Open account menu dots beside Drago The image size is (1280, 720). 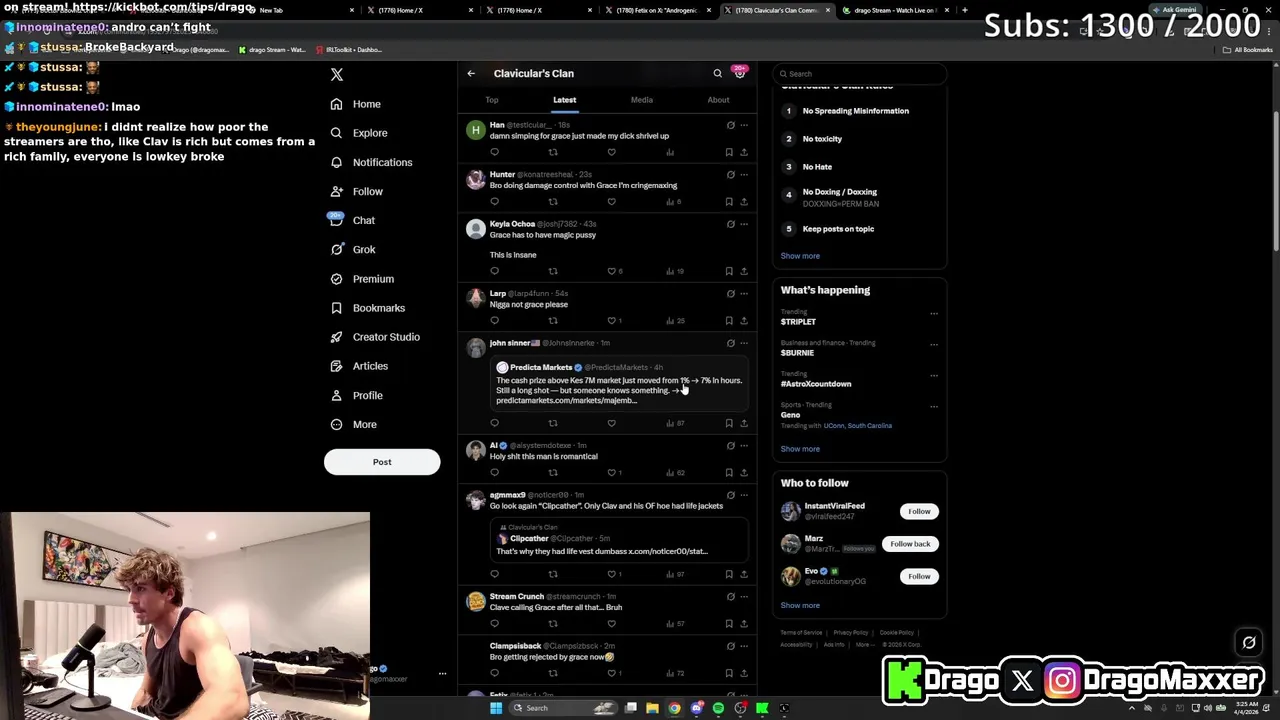pos(442,674)
